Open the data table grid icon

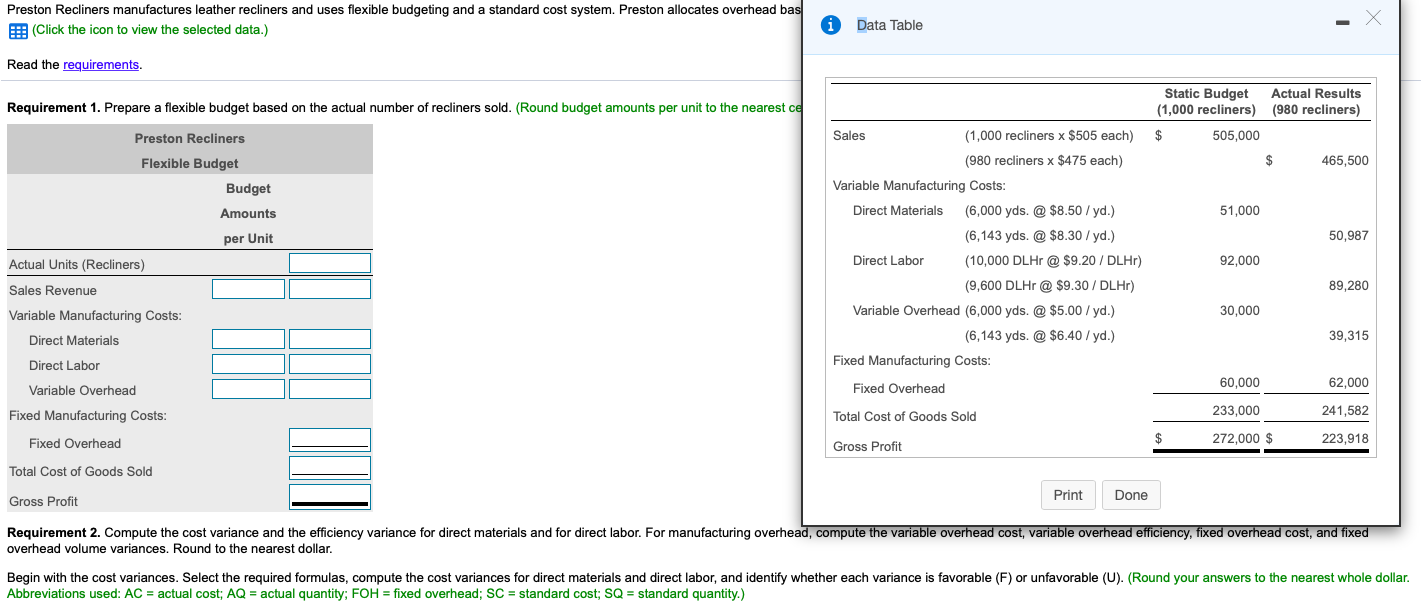coord(18,30)
